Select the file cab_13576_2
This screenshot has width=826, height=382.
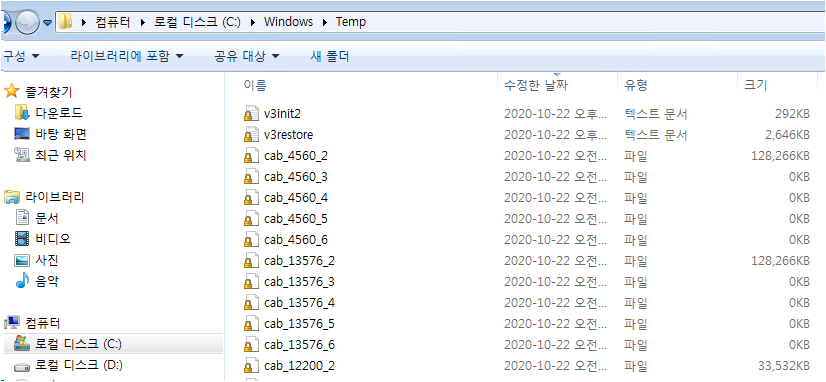tap(299, 260)
